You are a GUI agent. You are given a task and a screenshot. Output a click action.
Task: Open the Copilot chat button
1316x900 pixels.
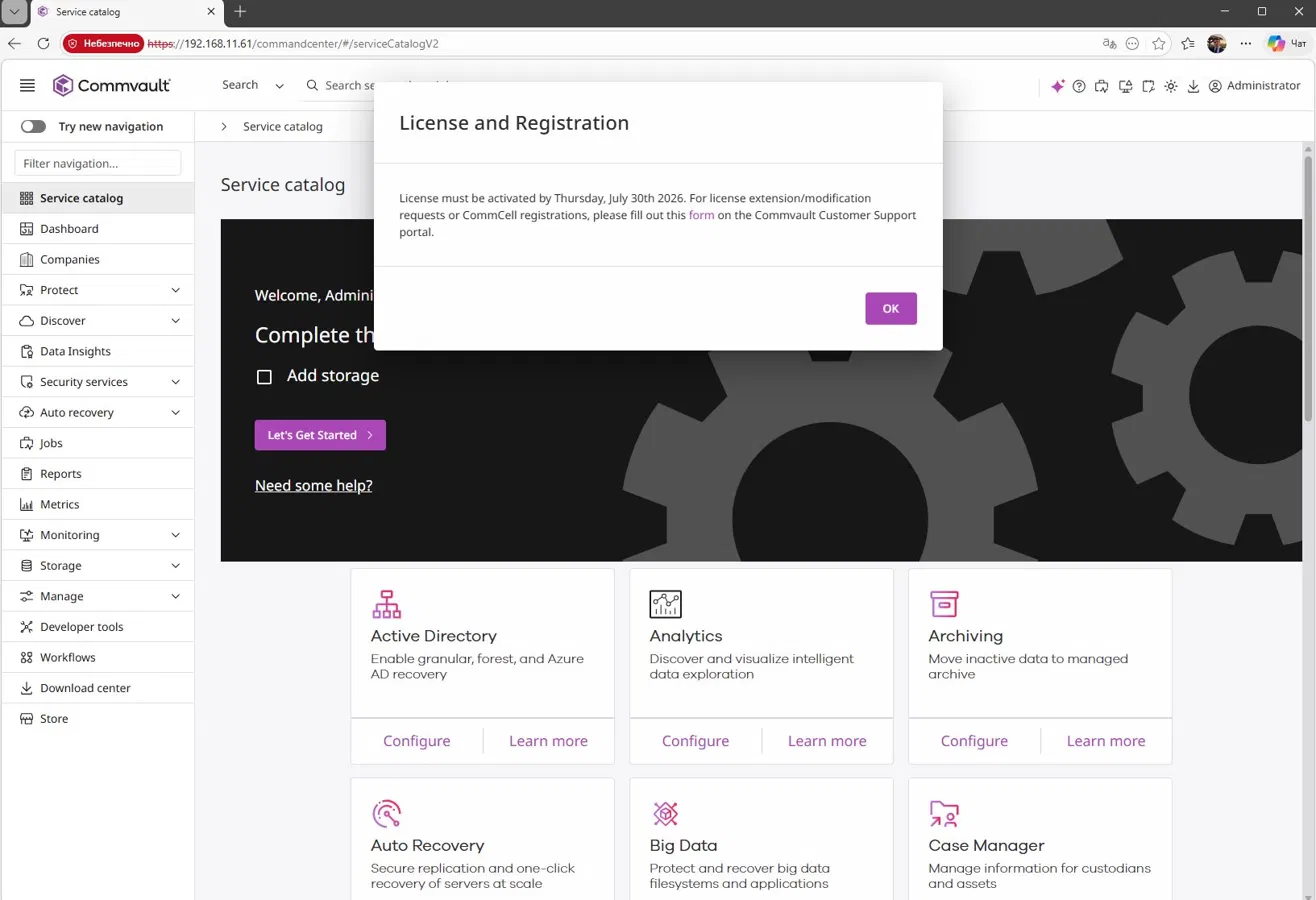(x=1287, y=44)
